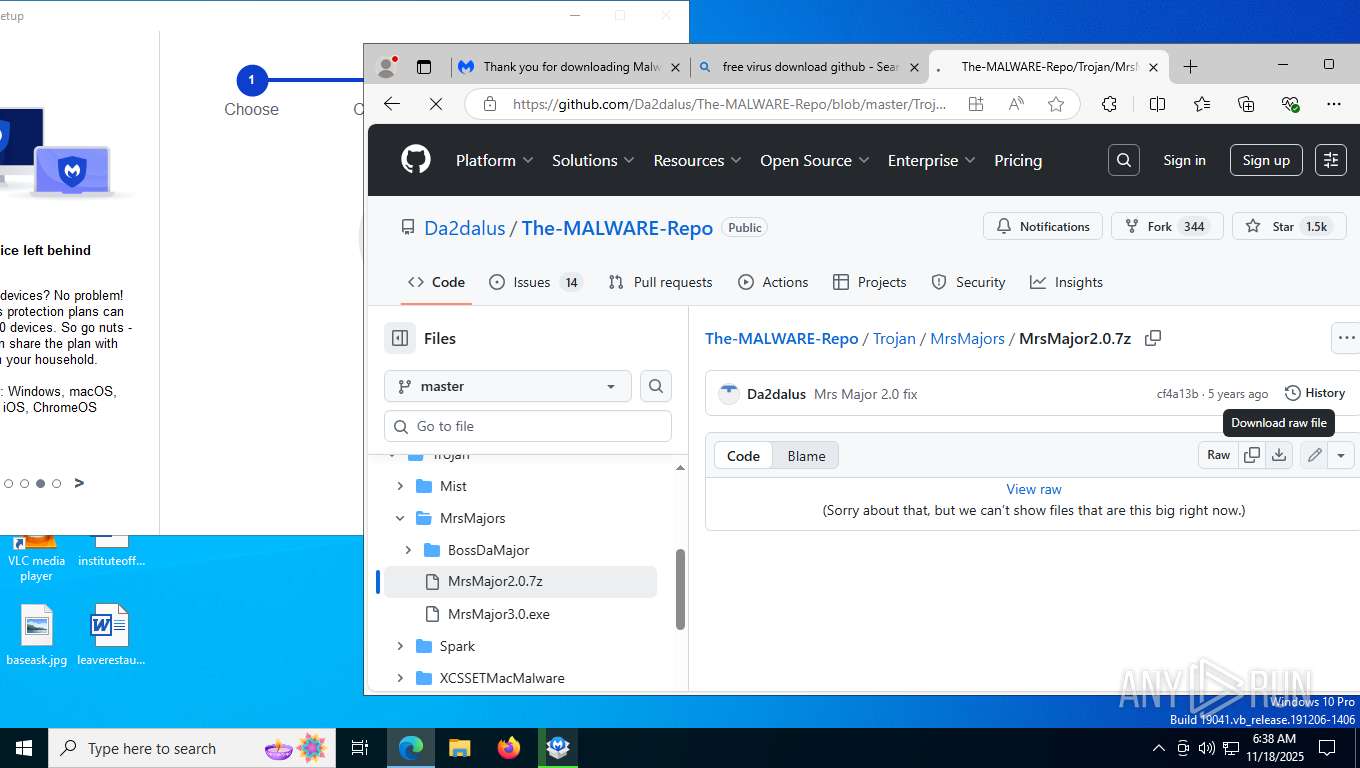Open Edge collections icon
Image resolution: width=1360 pixels, height=768 pixels.
pos(1246,104)
